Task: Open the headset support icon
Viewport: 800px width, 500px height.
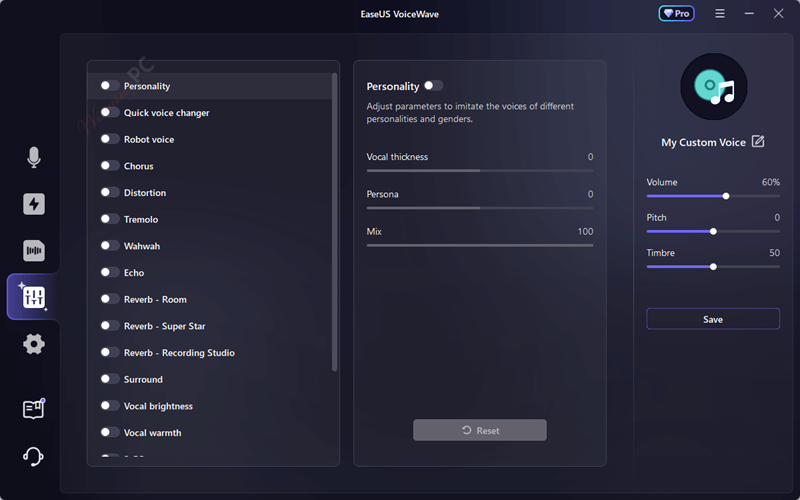Action: tap(34, 456)
